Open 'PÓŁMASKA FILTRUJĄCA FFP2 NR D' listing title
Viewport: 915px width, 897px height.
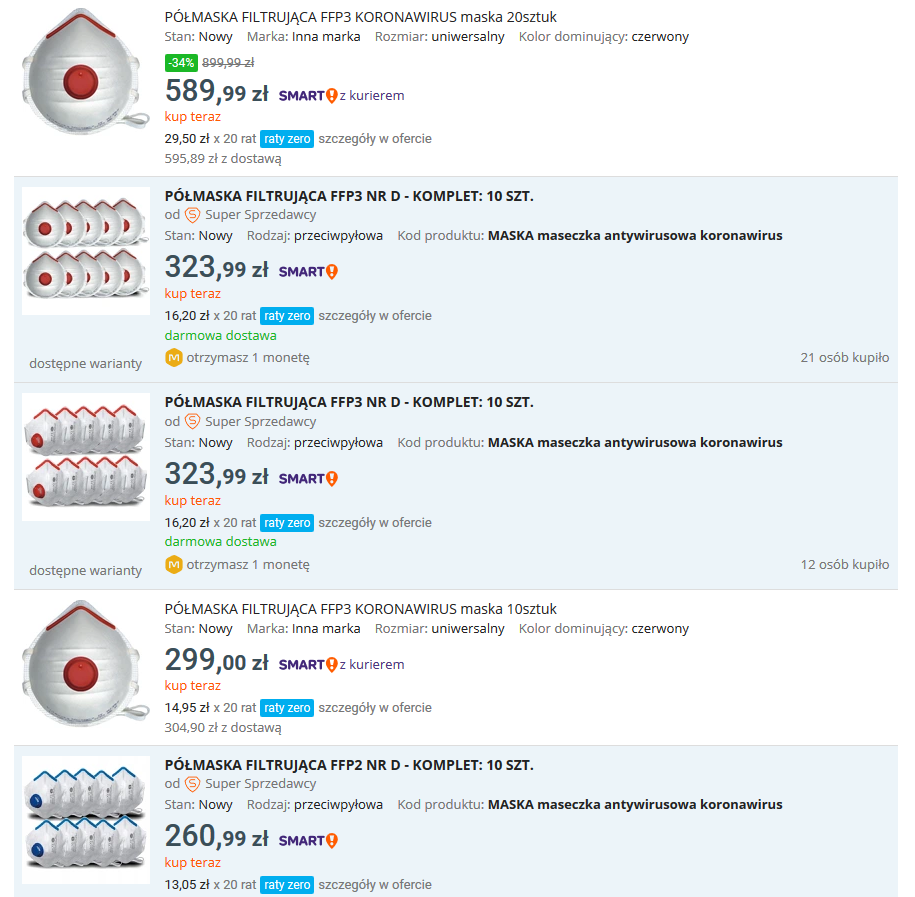point(349,765)
